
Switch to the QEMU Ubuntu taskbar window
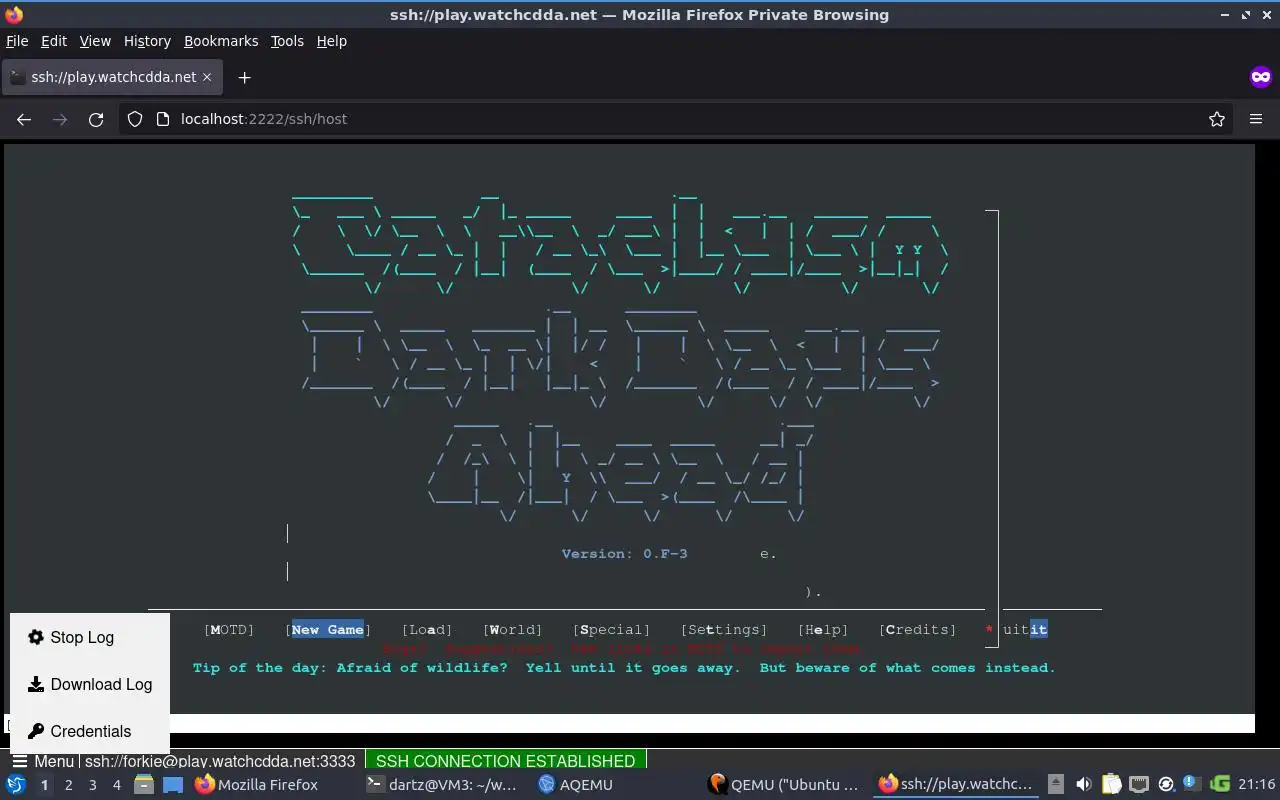click(x=784, y=784)
